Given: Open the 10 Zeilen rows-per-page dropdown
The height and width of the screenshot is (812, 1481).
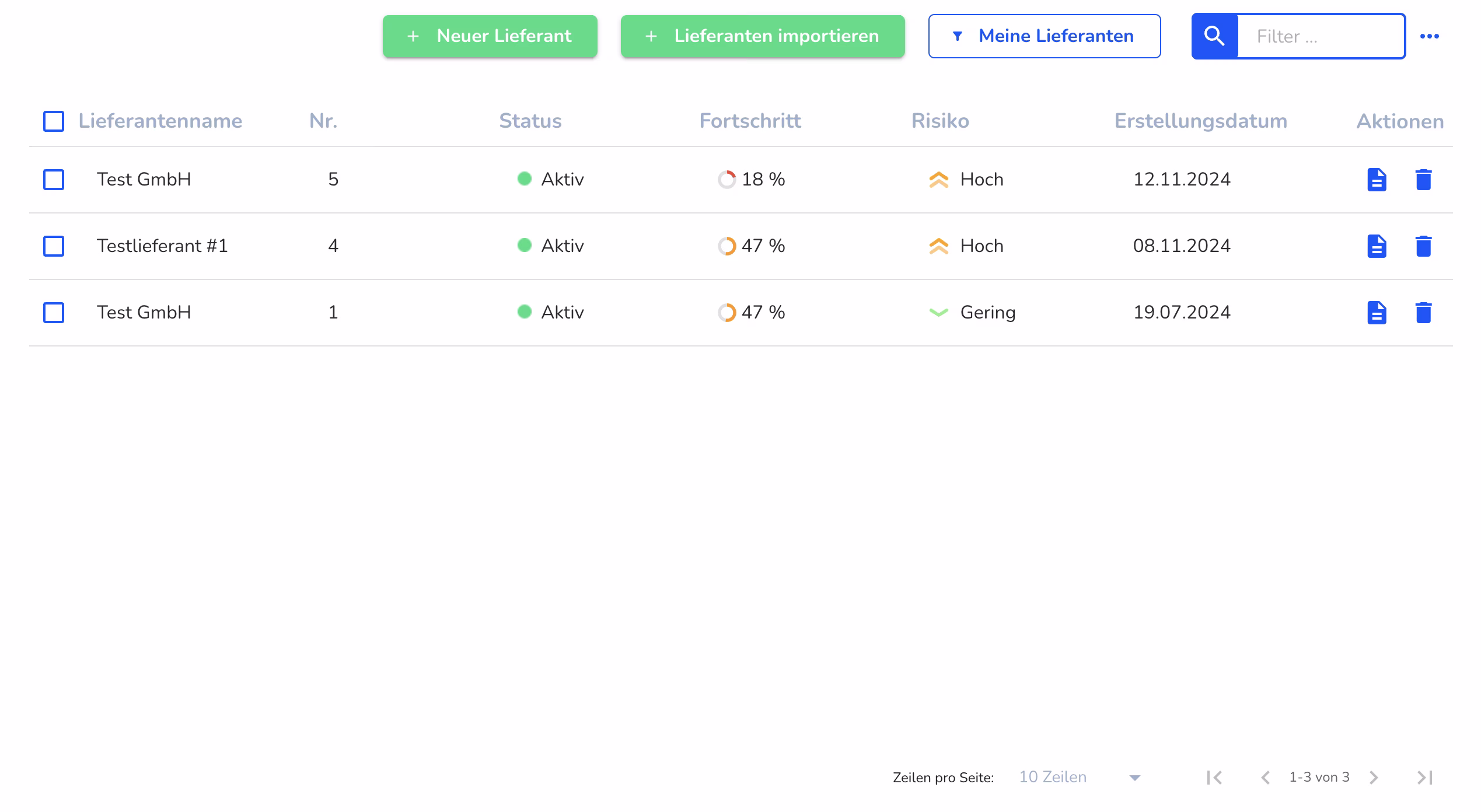Looking at the screenshot, I should click(1079, 777).
